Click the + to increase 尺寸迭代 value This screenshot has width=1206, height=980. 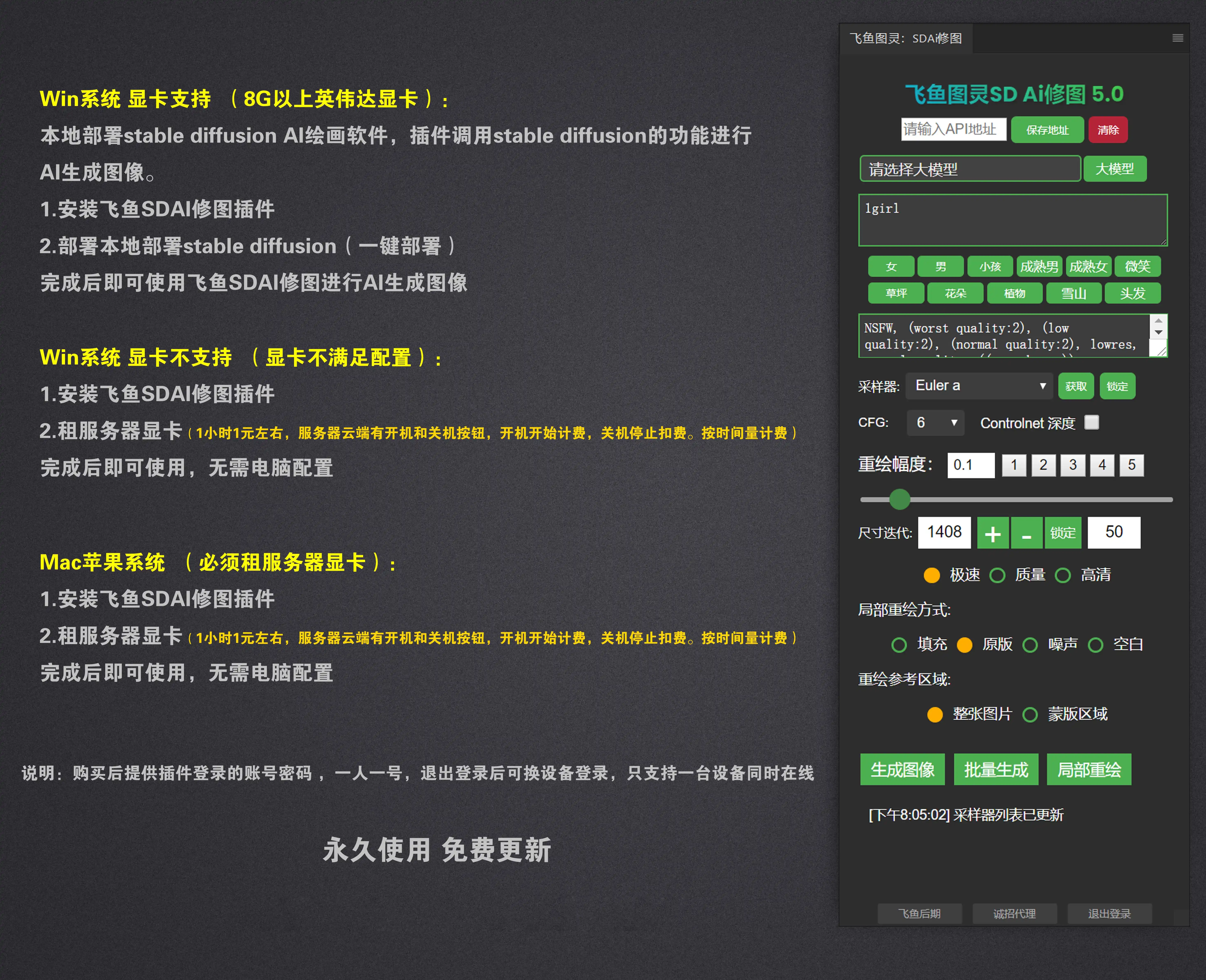[993, 533]
